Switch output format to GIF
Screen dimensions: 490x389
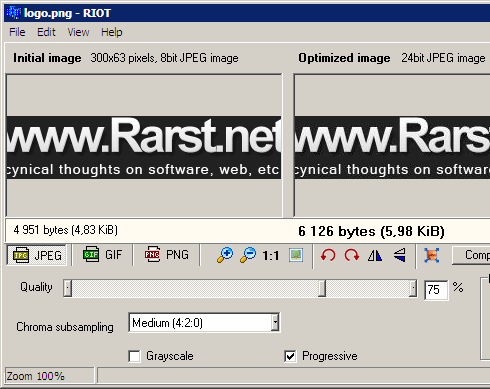(x=103, y=255)
